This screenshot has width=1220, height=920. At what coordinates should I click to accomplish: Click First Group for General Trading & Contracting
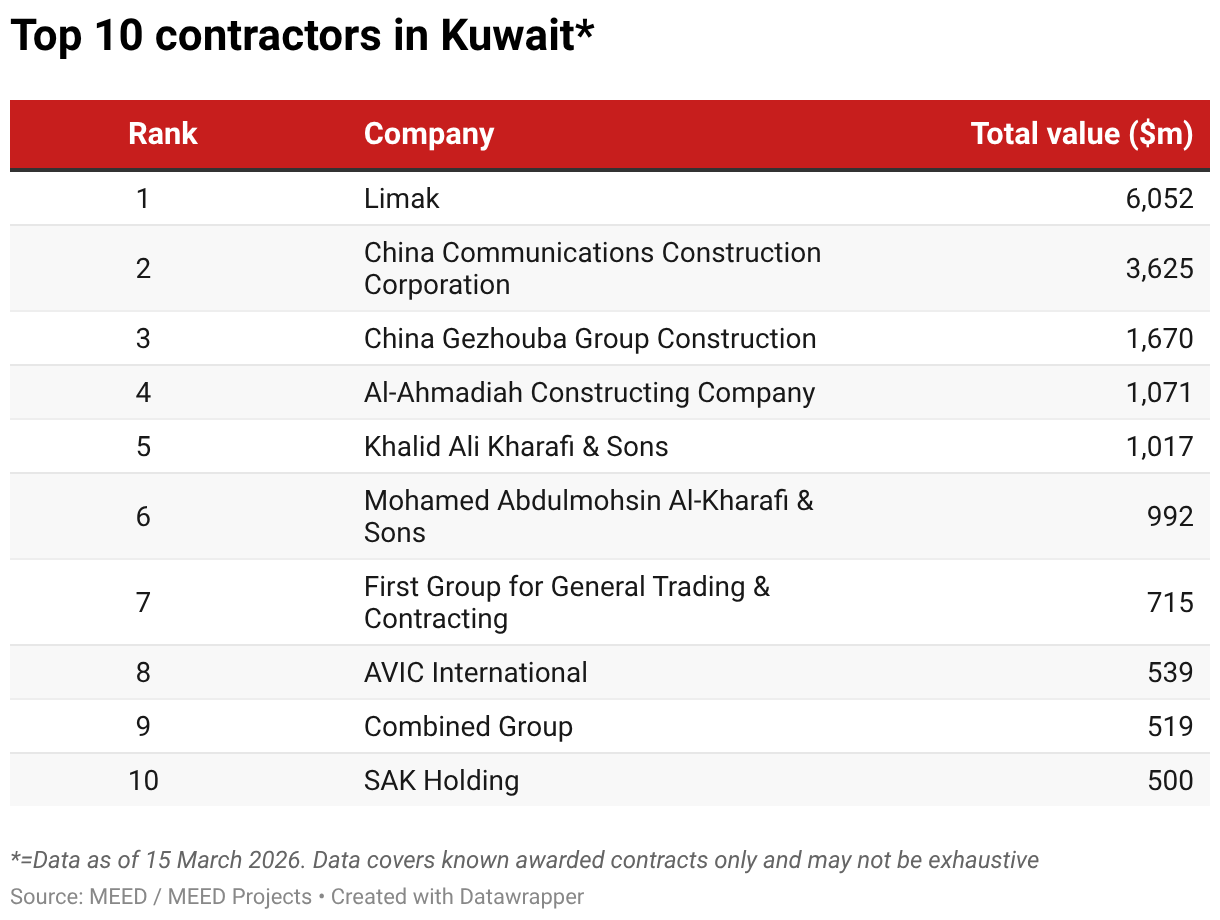point(566,602)
